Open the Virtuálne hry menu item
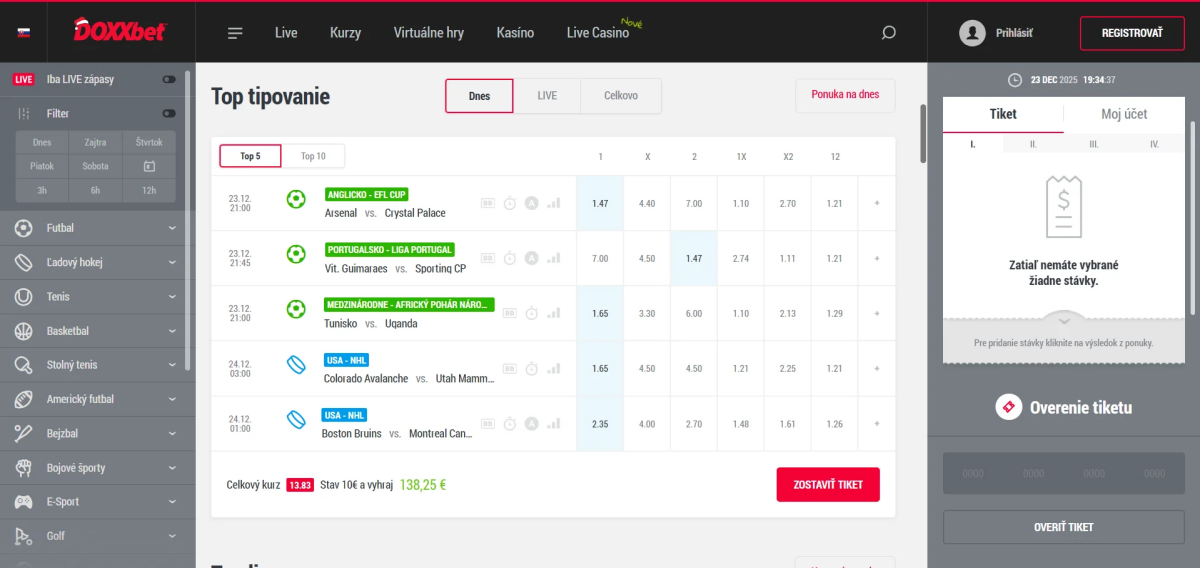This screenshot has height=568, width=1200. (x=429, y=33)
